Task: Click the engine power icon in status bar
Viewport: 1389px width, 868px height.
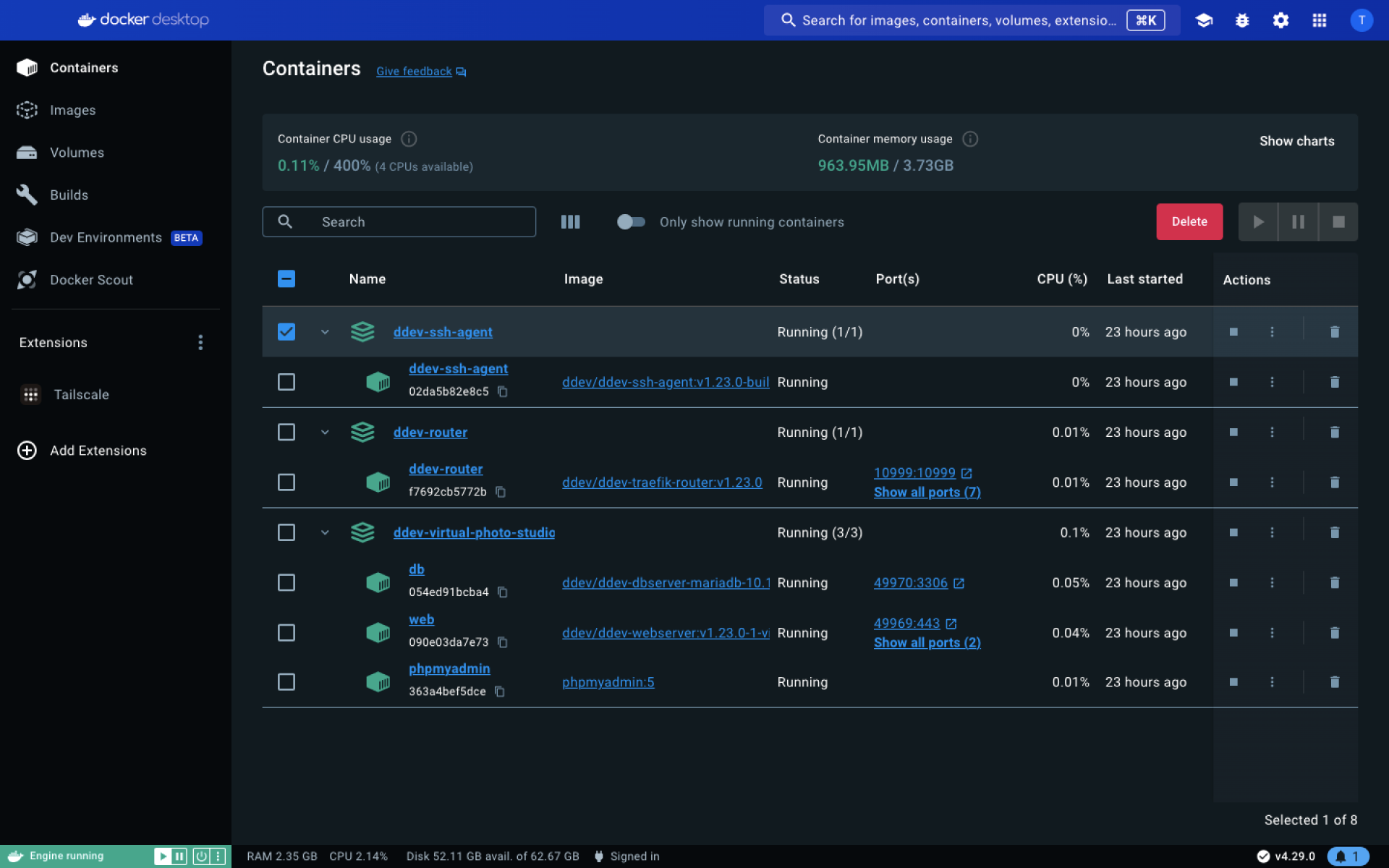Action: [x=201, y=856]
